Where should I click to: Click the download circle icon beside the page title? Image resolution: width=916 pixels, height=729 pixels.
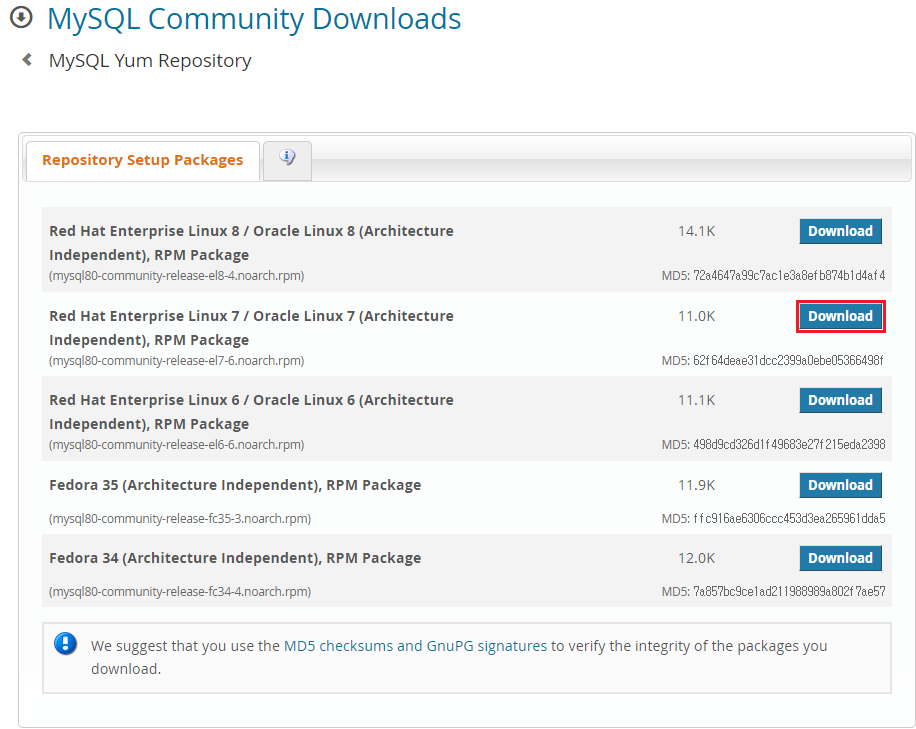tap(22, 17)
